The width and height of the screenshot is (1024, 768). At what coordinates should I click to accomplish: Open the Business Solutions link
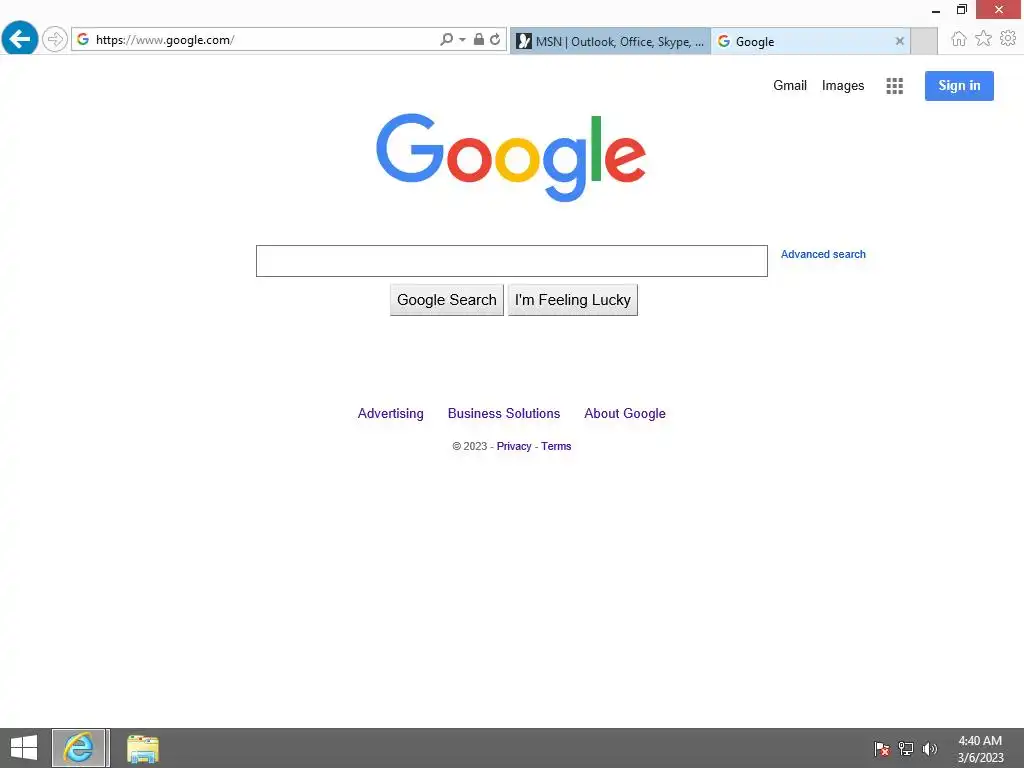click(x=504, y=413)
